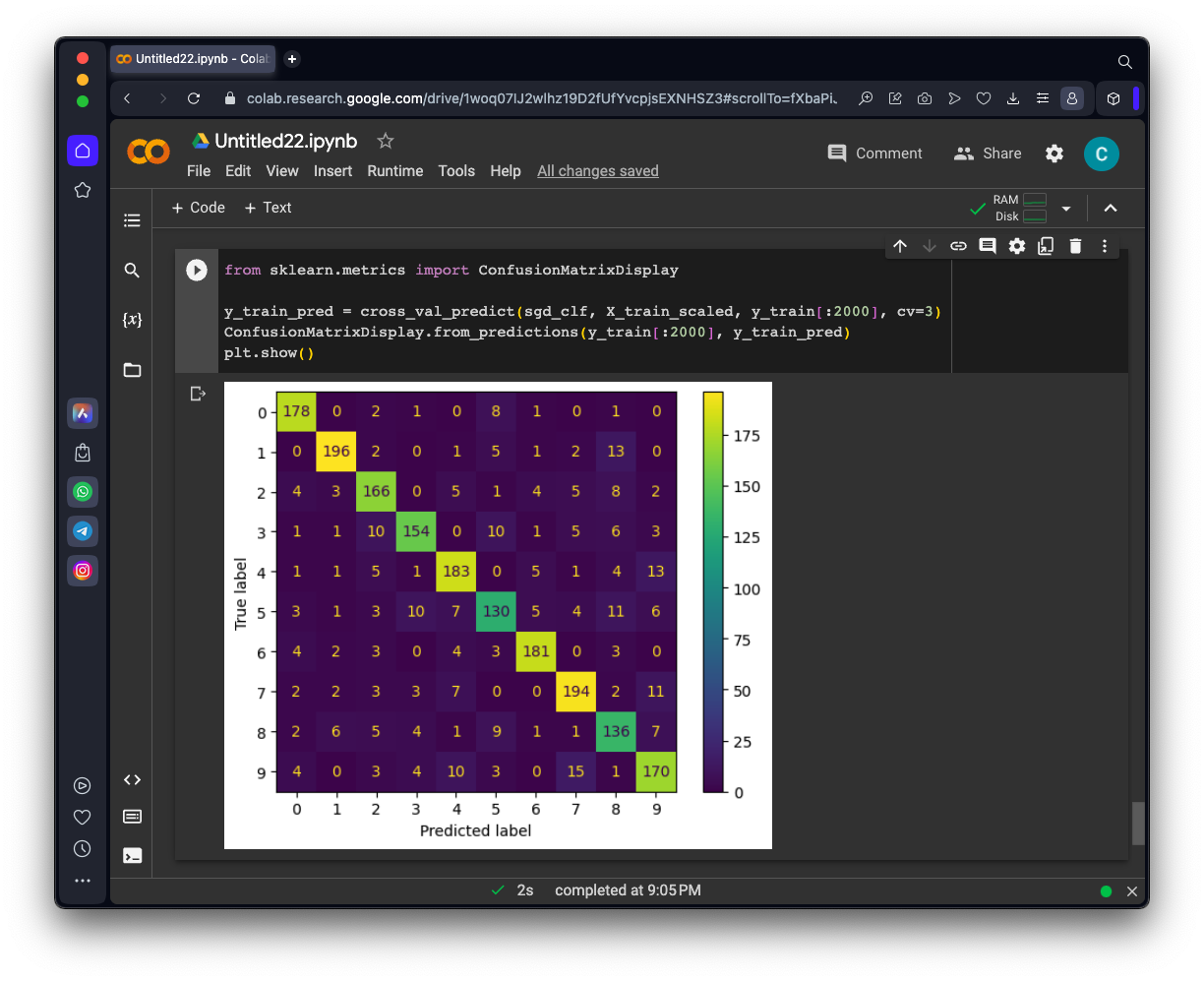1204x981 pixels.
Task: Open the code snippets panel
Action: [132, 779]
